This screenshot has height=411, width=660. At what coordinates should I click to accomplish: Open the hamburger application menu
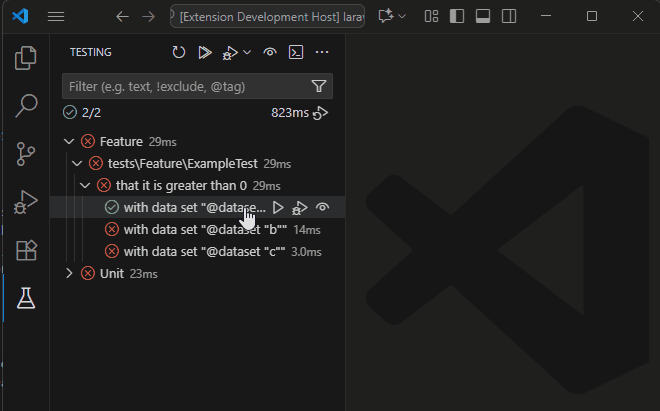pyautogui.click(x=56, y=17)
